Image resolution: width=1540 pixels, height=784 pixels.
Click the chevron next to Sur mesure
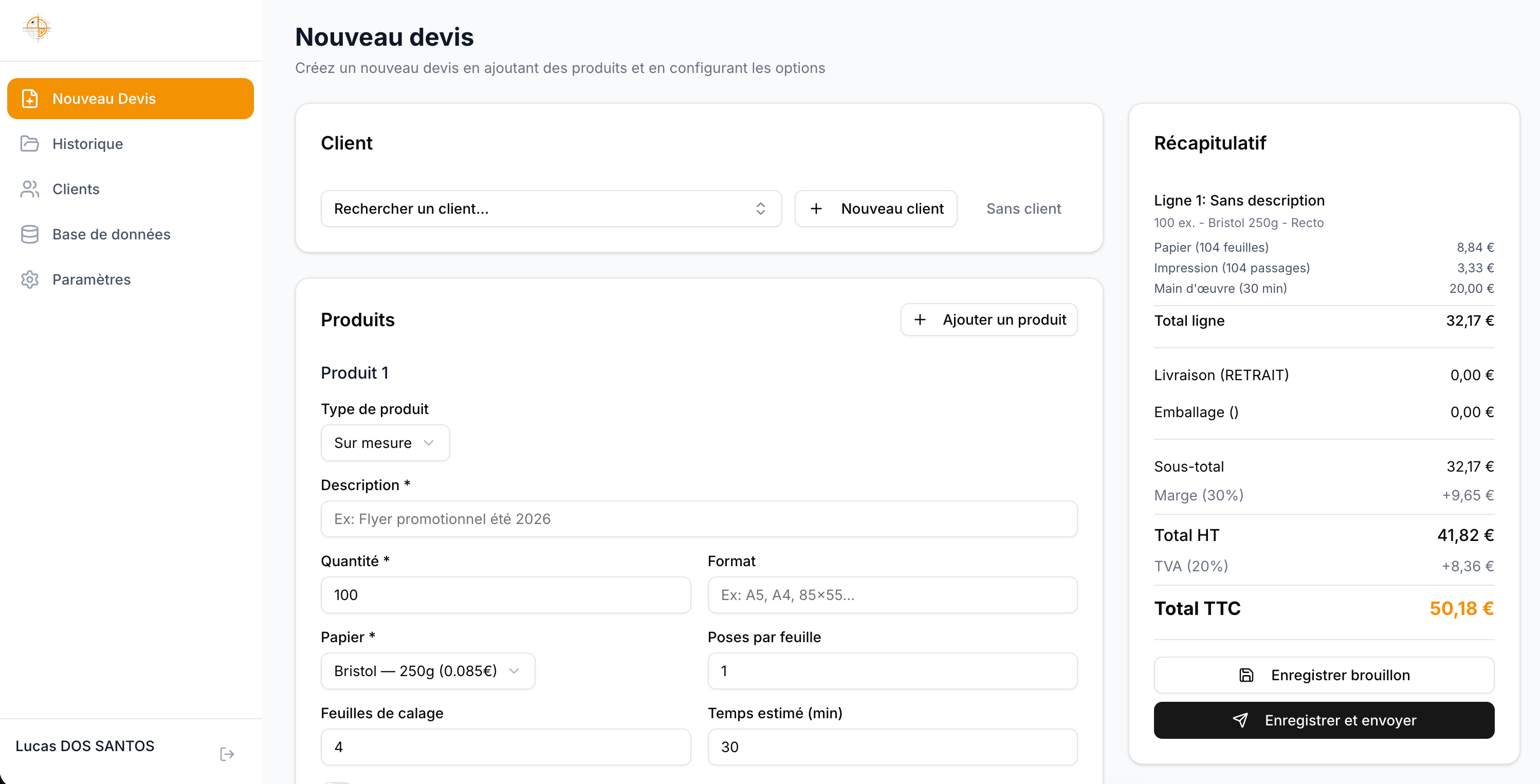tap(429, 443)
